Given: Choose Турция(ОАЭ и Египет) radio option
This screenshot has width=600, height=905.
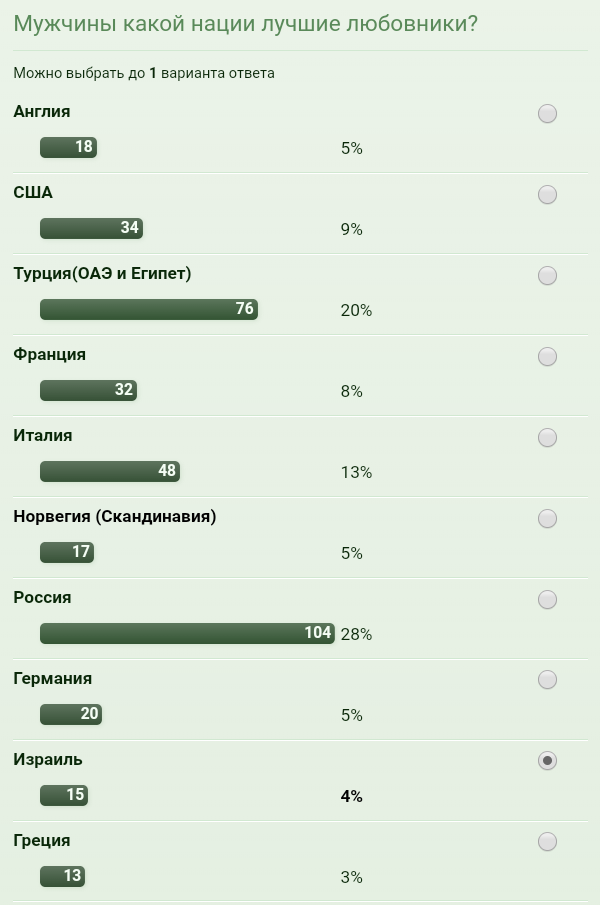Looking at the screenshot, I should point(547,276).
